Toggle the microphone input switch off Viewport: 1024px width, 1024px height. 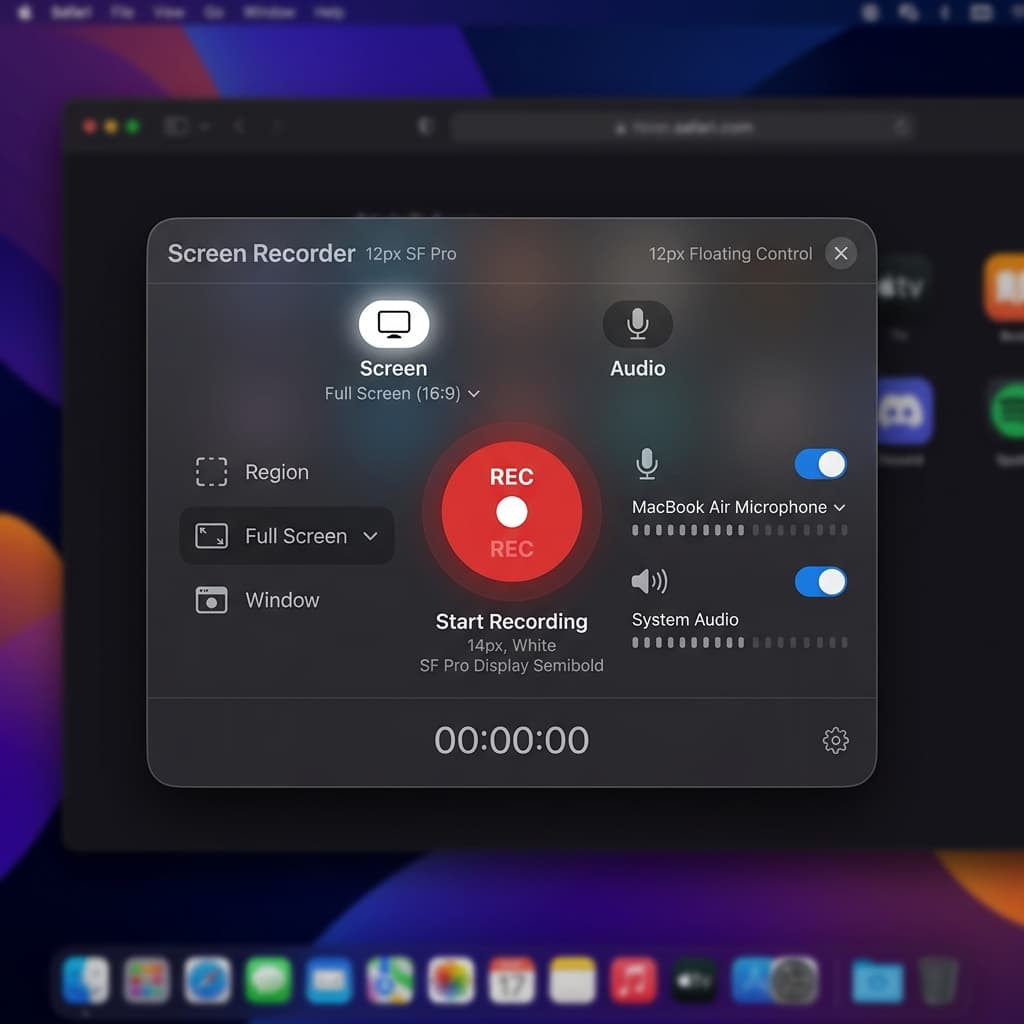(820, 464)
